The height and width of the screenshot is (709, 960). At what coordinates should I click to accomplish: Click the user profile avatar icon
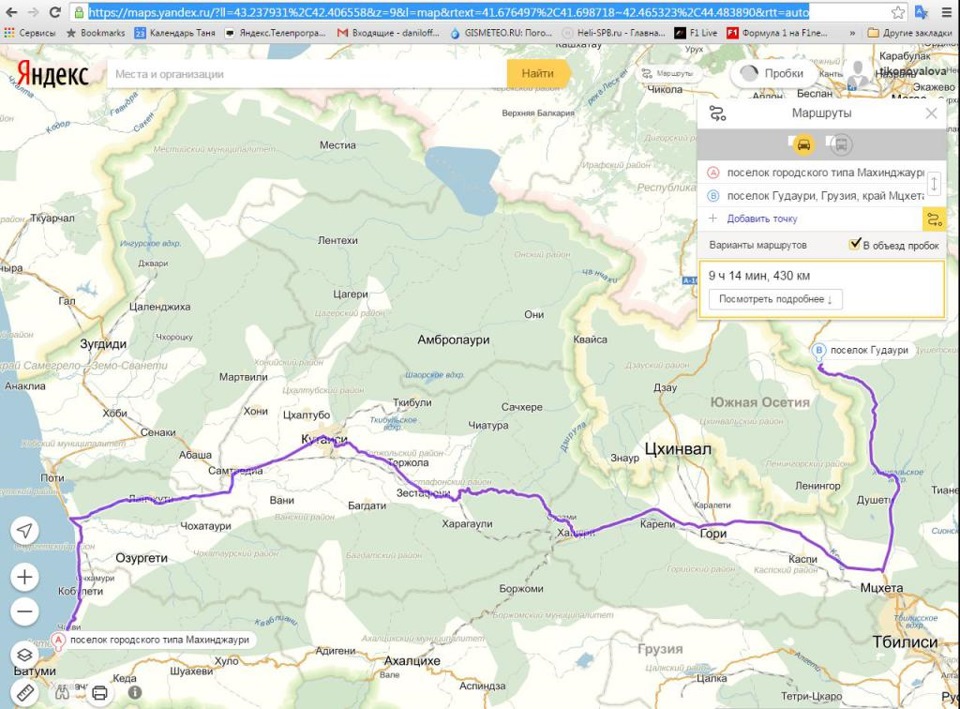point(860,76)
